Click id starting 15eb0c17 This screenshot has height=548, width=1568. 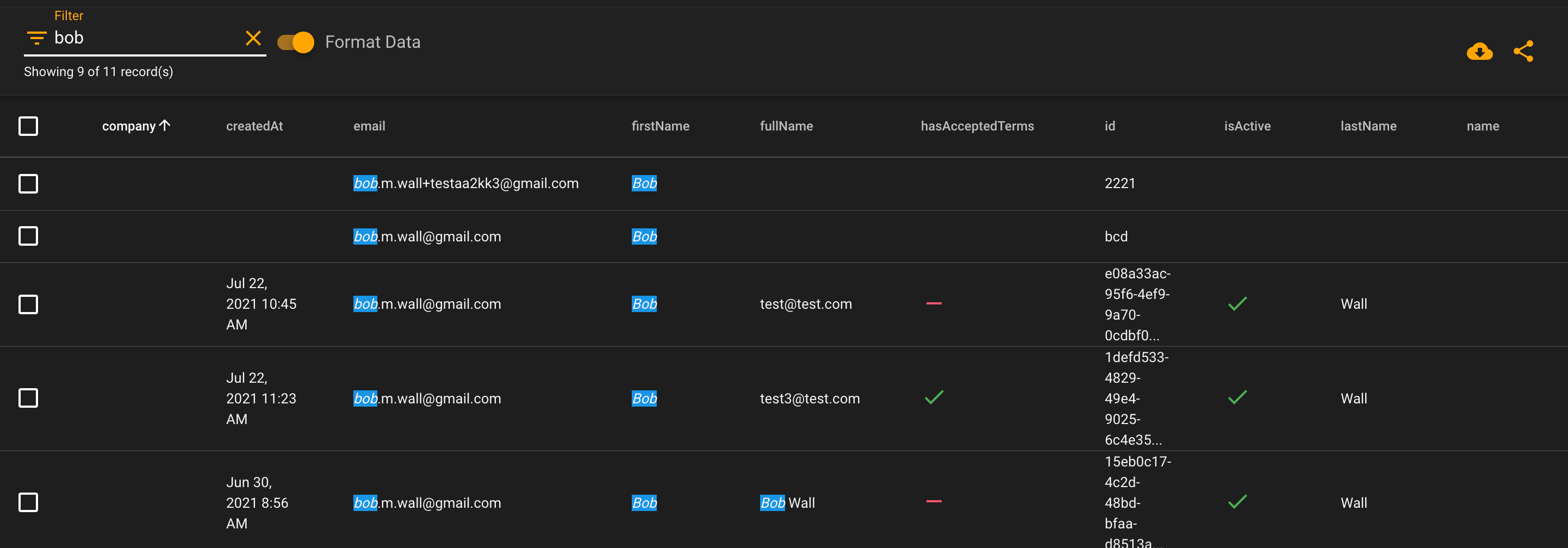(1137, 503)
